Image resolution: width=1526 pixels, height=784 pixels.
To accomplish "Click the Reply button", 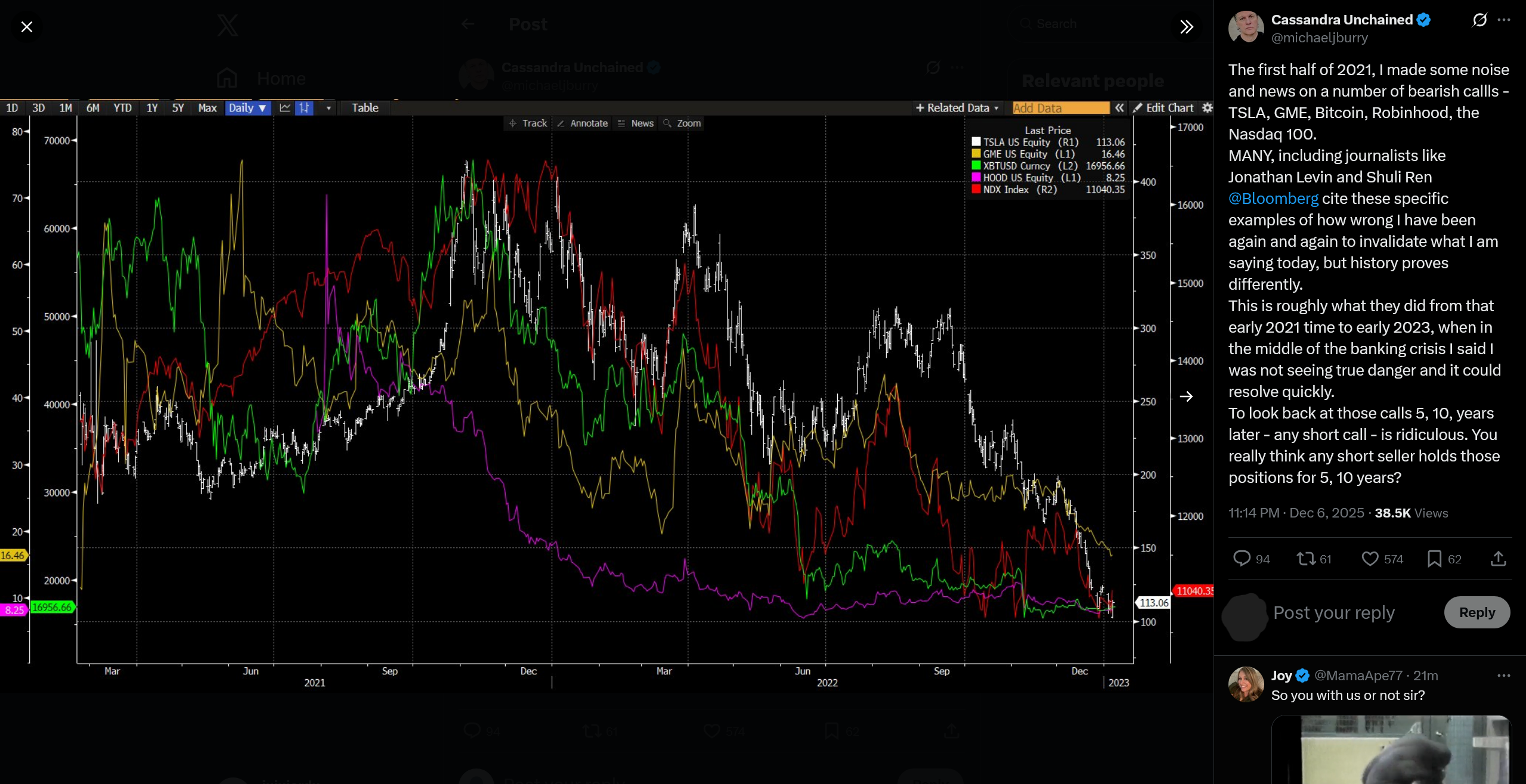I will [1477, 612].
